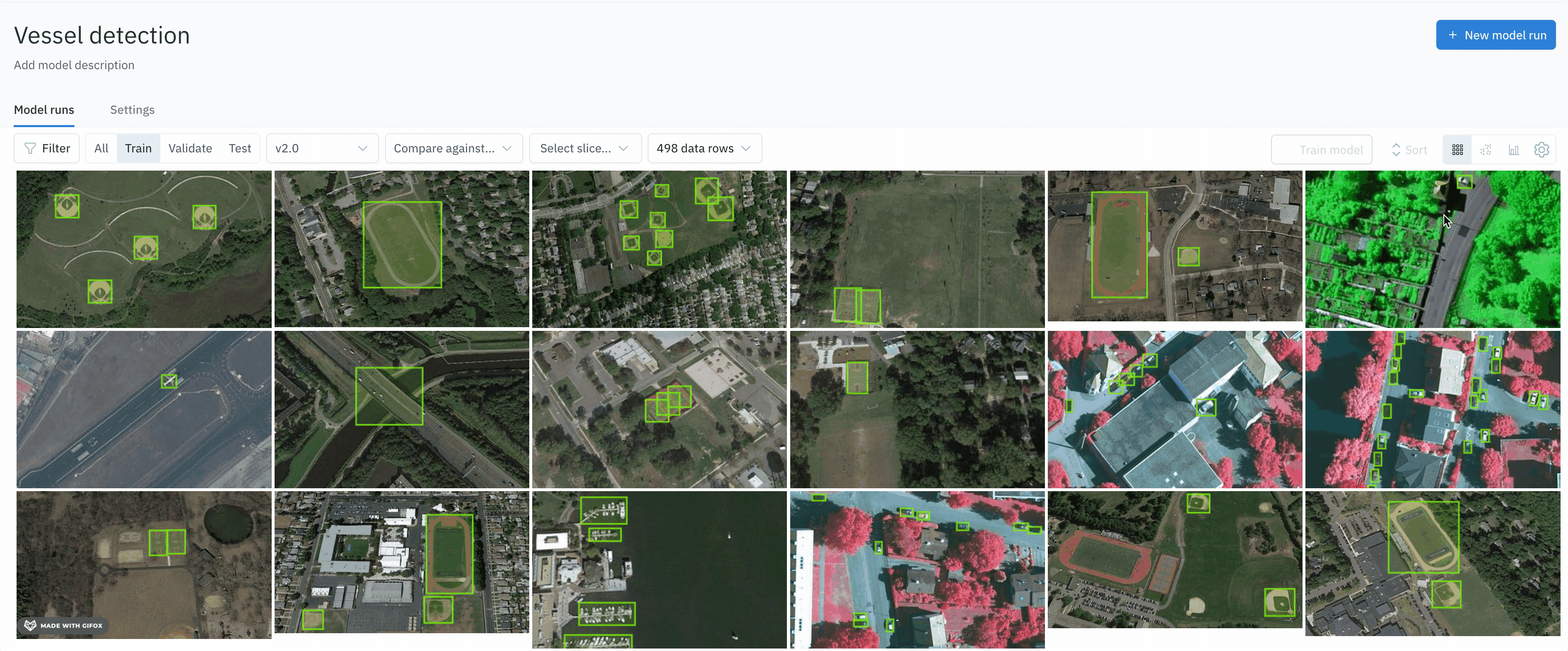Click the Filter funnel button
The height and width of the screenshot is (651, 1568).
47,148
